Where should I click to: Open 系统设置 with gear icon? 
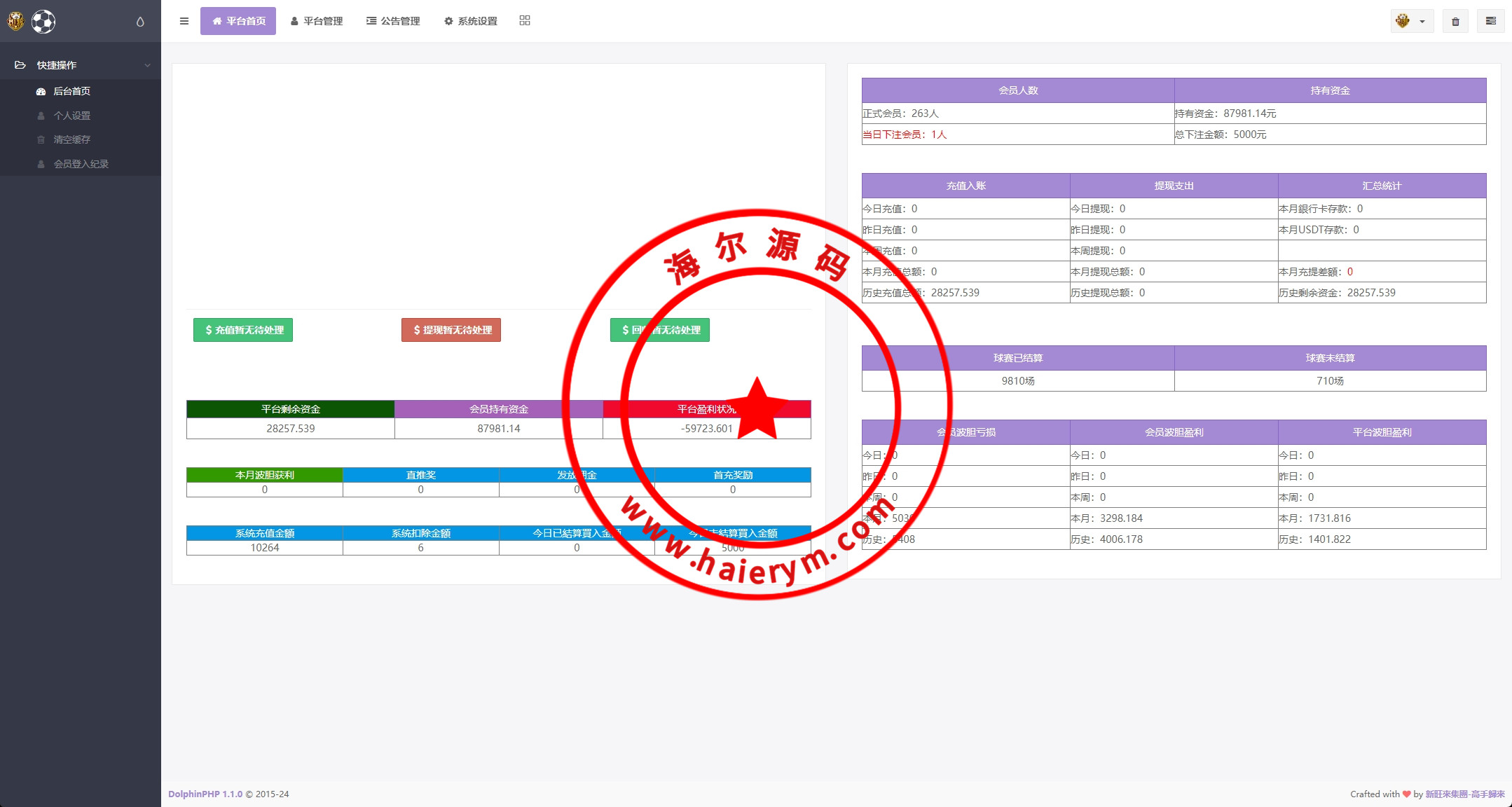click(471, 21)
